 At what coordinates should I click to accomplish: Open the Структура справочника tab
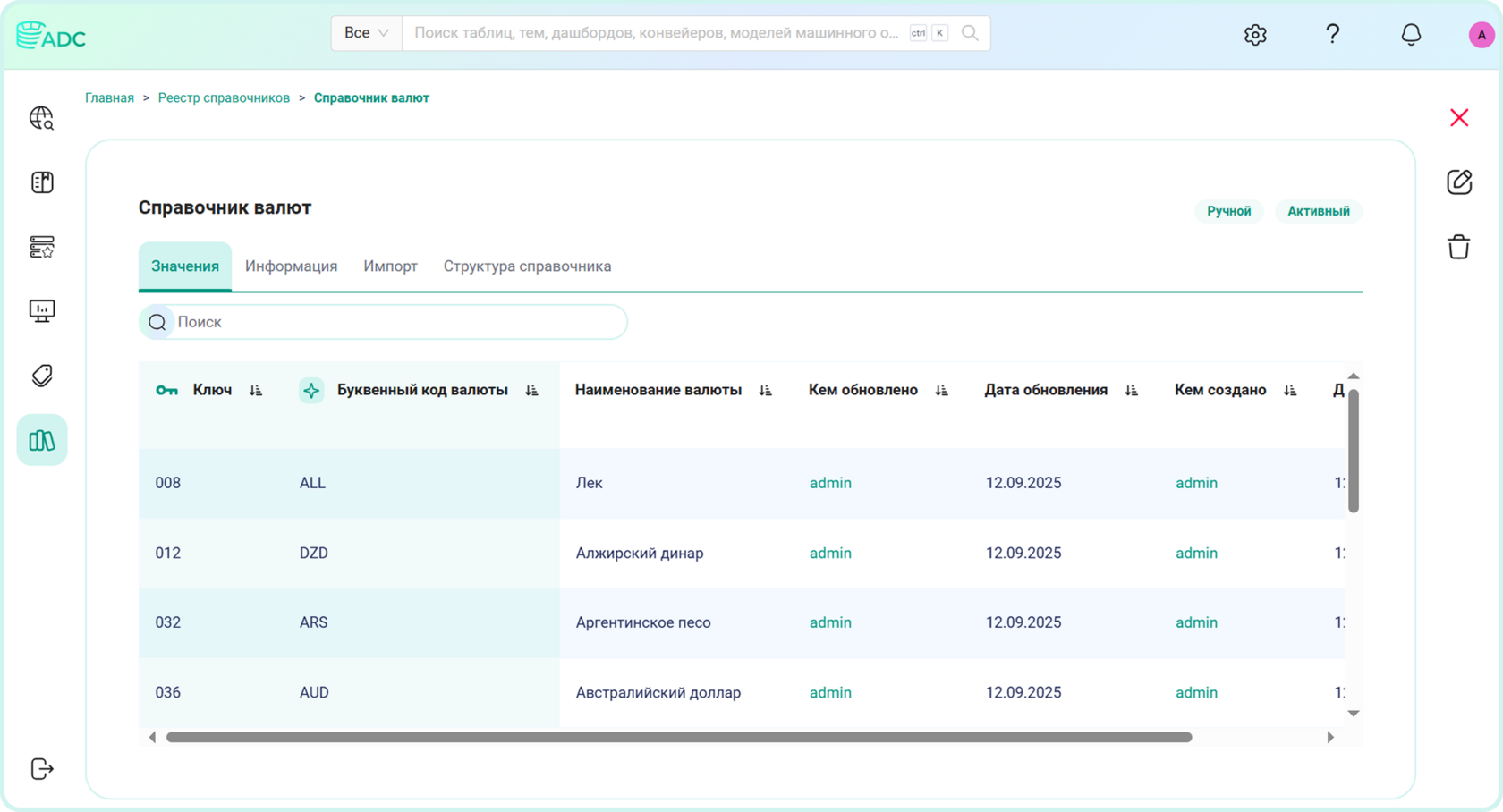[528, 266]
